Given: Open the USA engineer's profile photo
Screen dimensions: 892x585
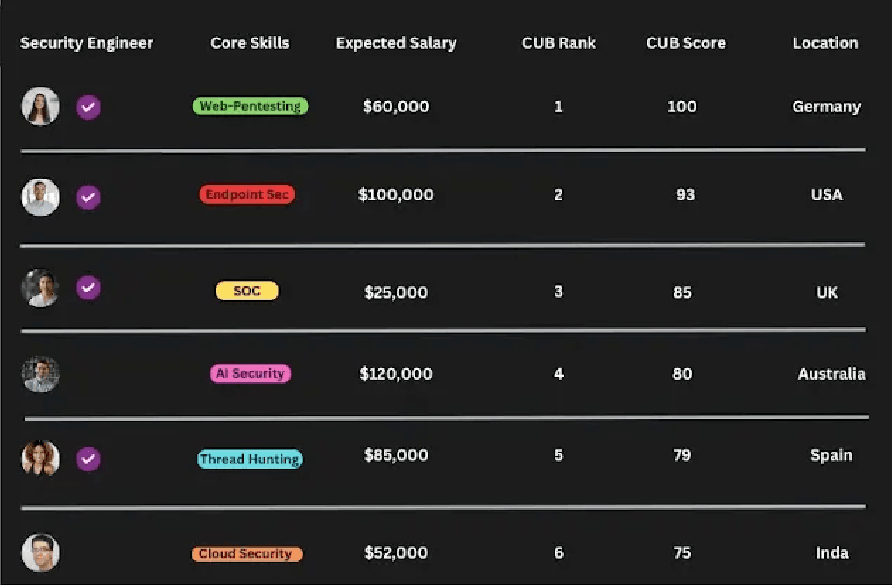Looking at the screenshot, I should pos(40,197).
